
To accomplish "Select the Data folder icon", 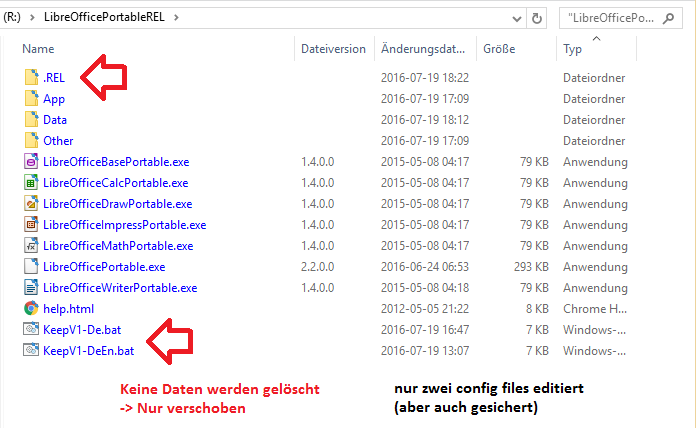I will [x=32, y=119].
